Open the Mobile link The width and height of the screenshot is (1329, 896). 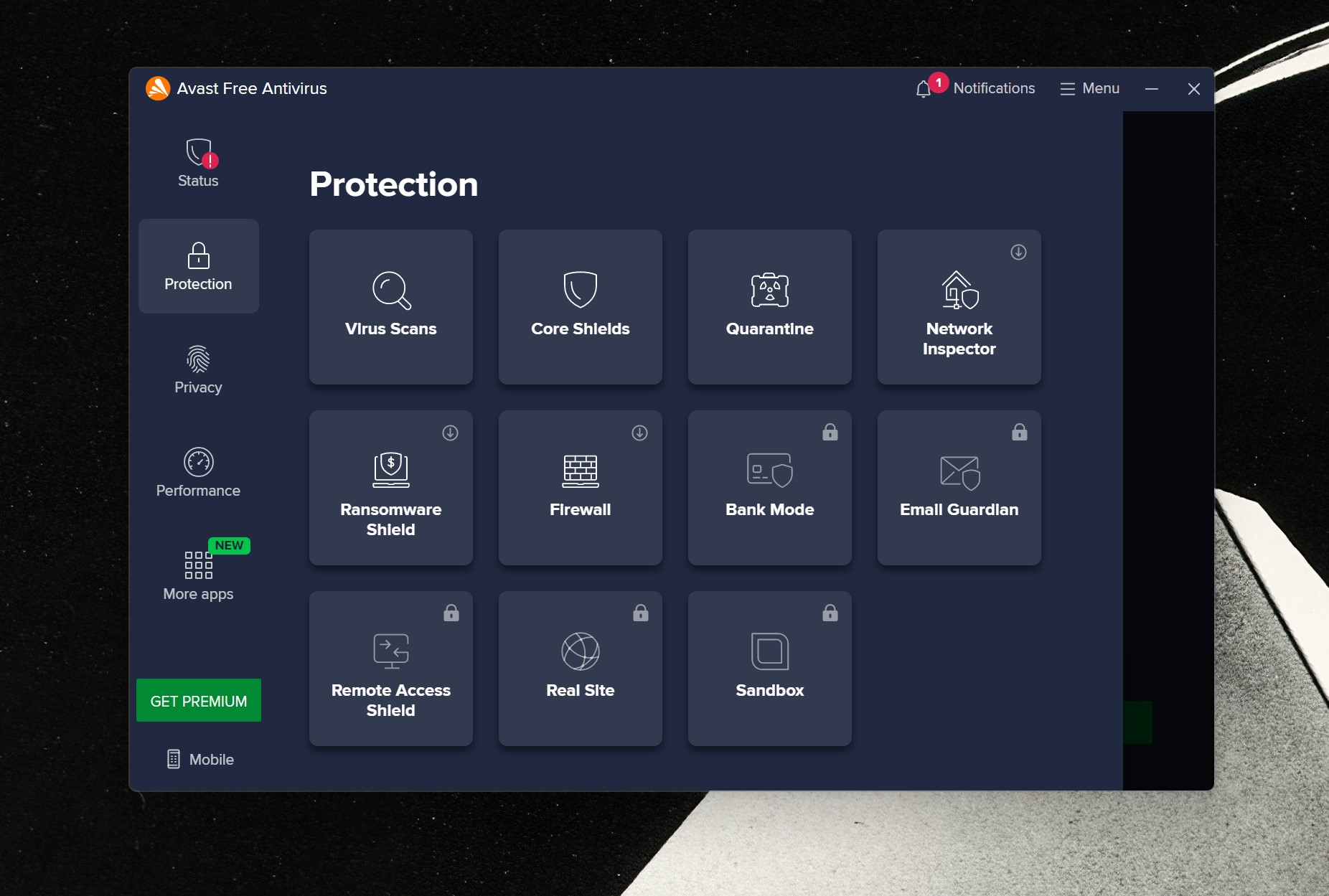(x=200, y=759)
